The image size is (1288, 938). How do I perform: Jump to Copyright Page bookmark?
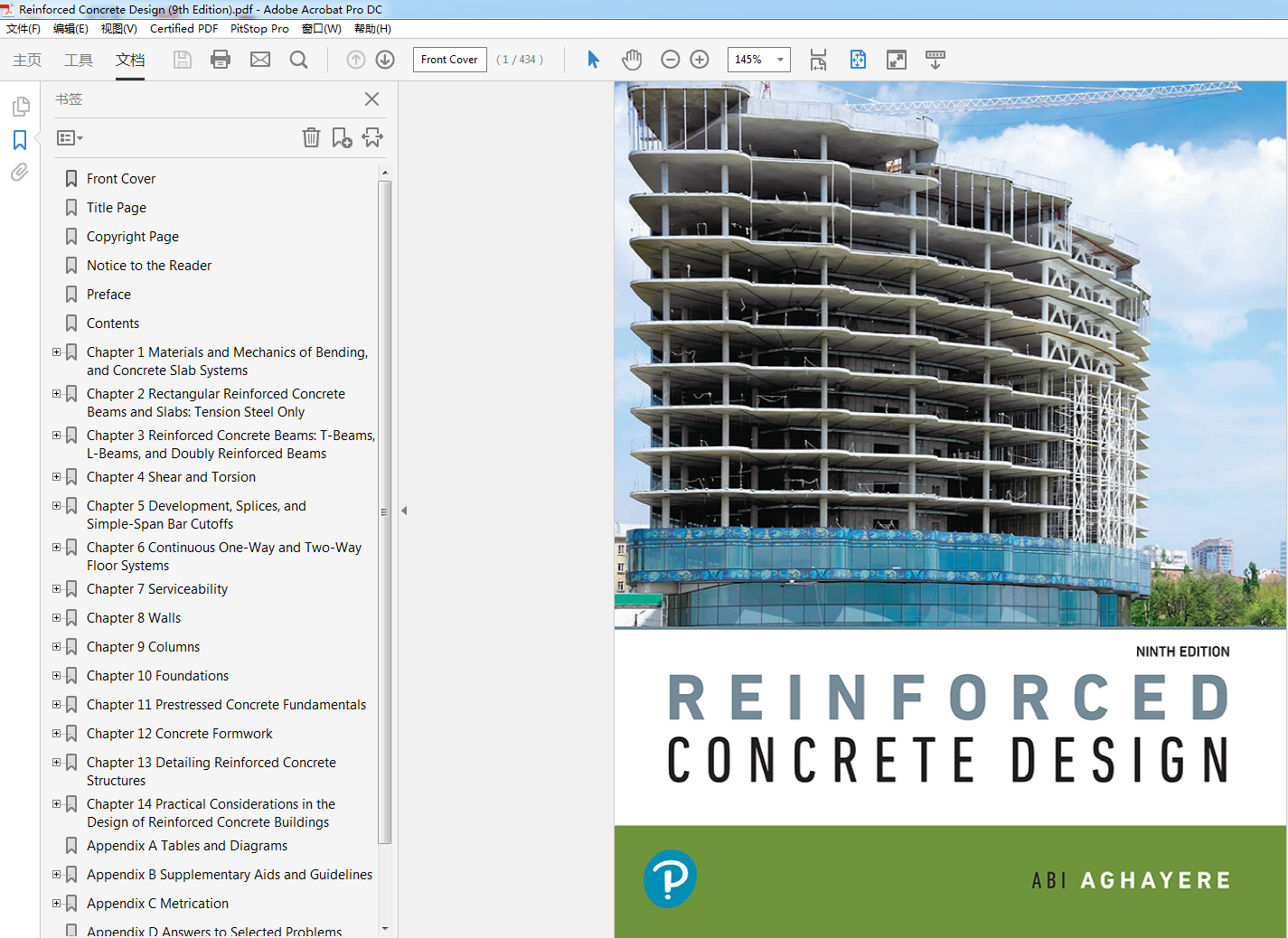[133, 237]
